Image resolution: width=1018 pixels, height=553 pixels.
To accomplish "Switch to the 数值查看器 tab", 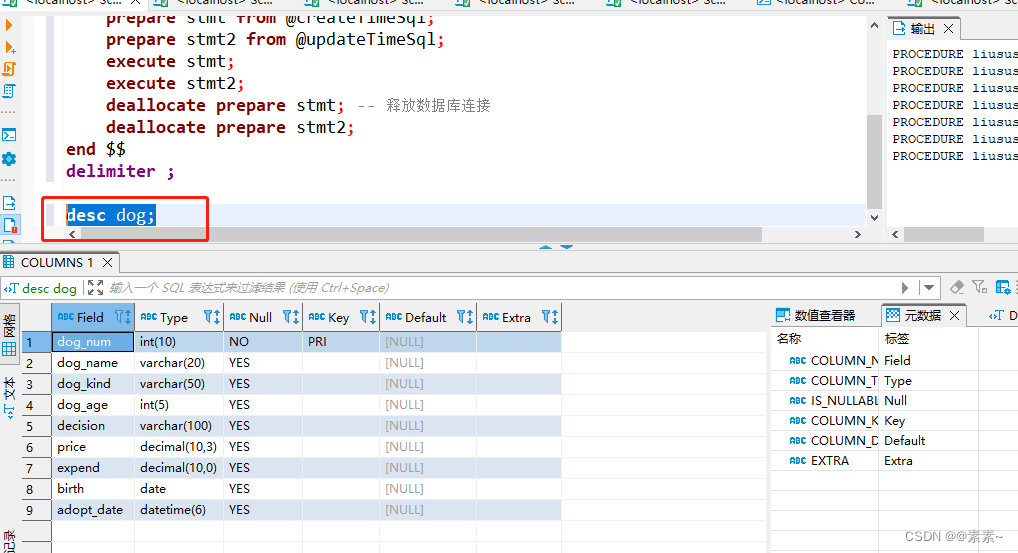I will click(816, 315).
